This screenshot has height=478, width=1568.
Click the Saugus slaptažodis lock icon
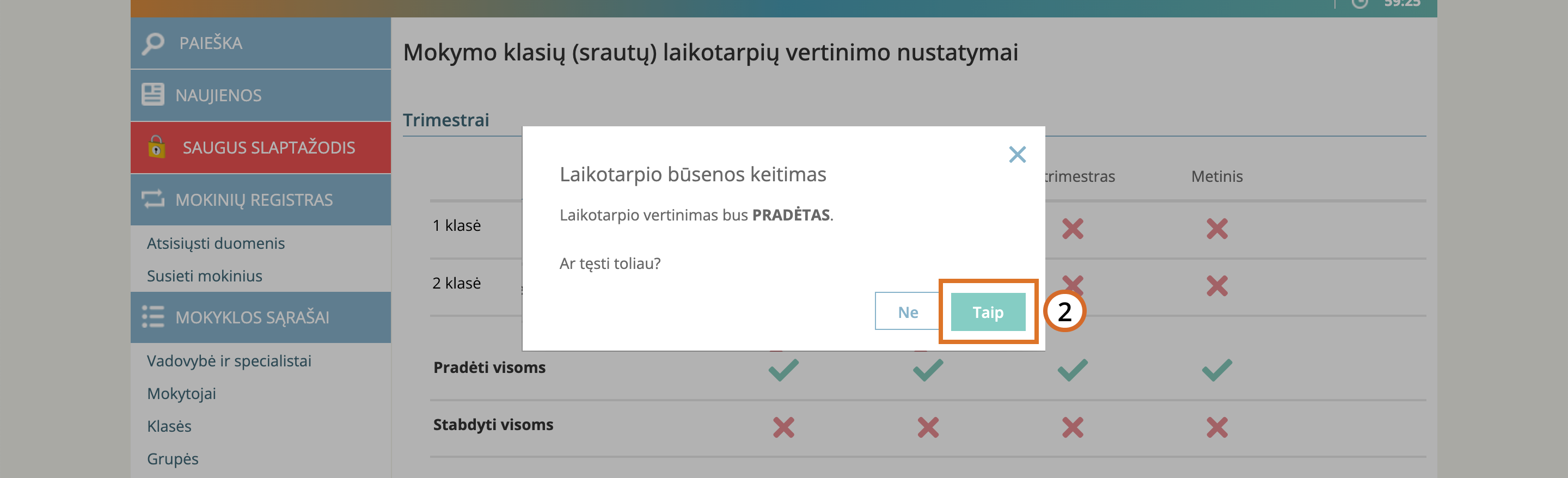tap(156, 148)
